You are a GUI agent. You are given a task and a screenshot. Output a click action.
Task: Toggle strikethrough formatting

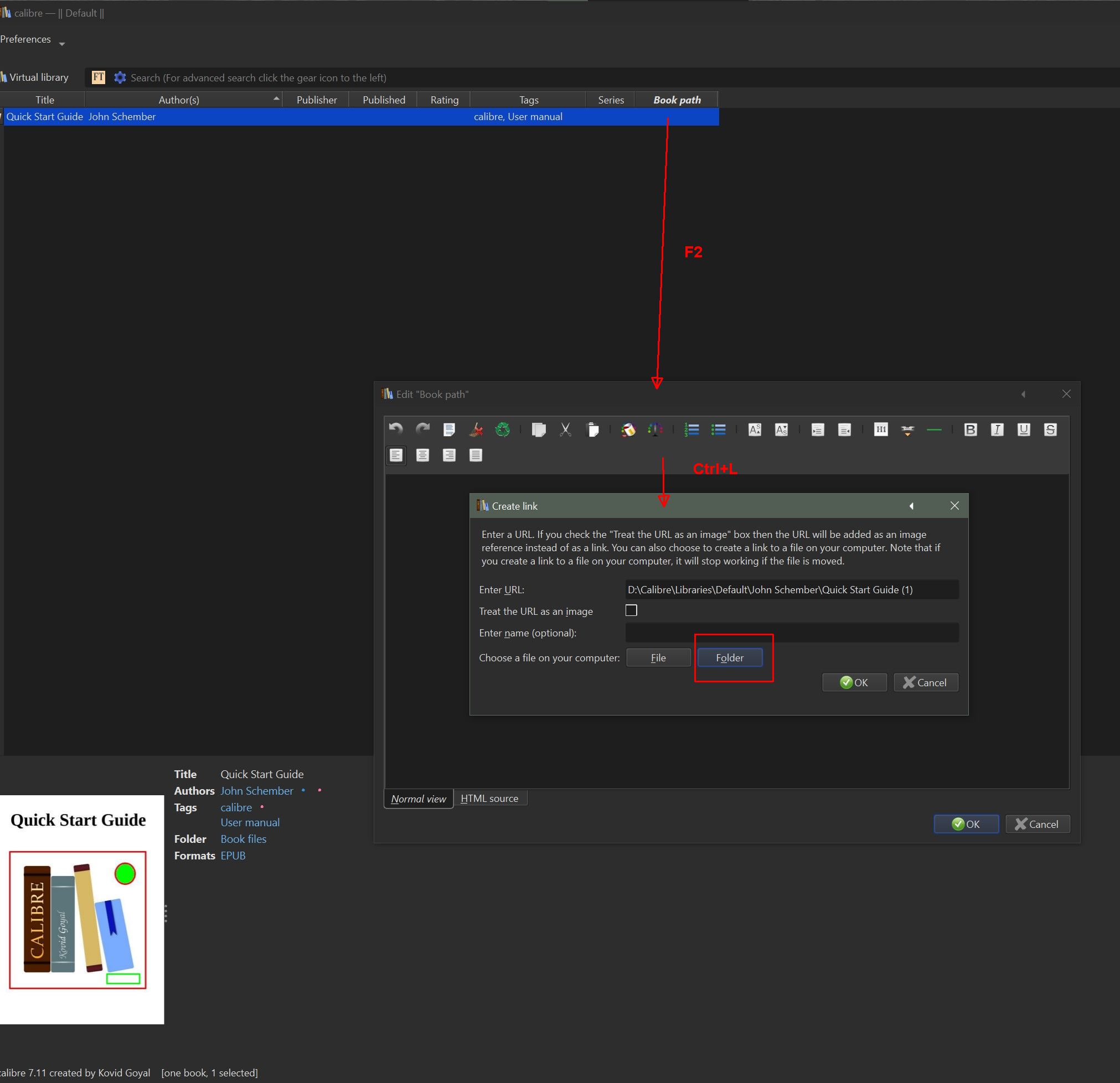click(x=1050, y=429)
